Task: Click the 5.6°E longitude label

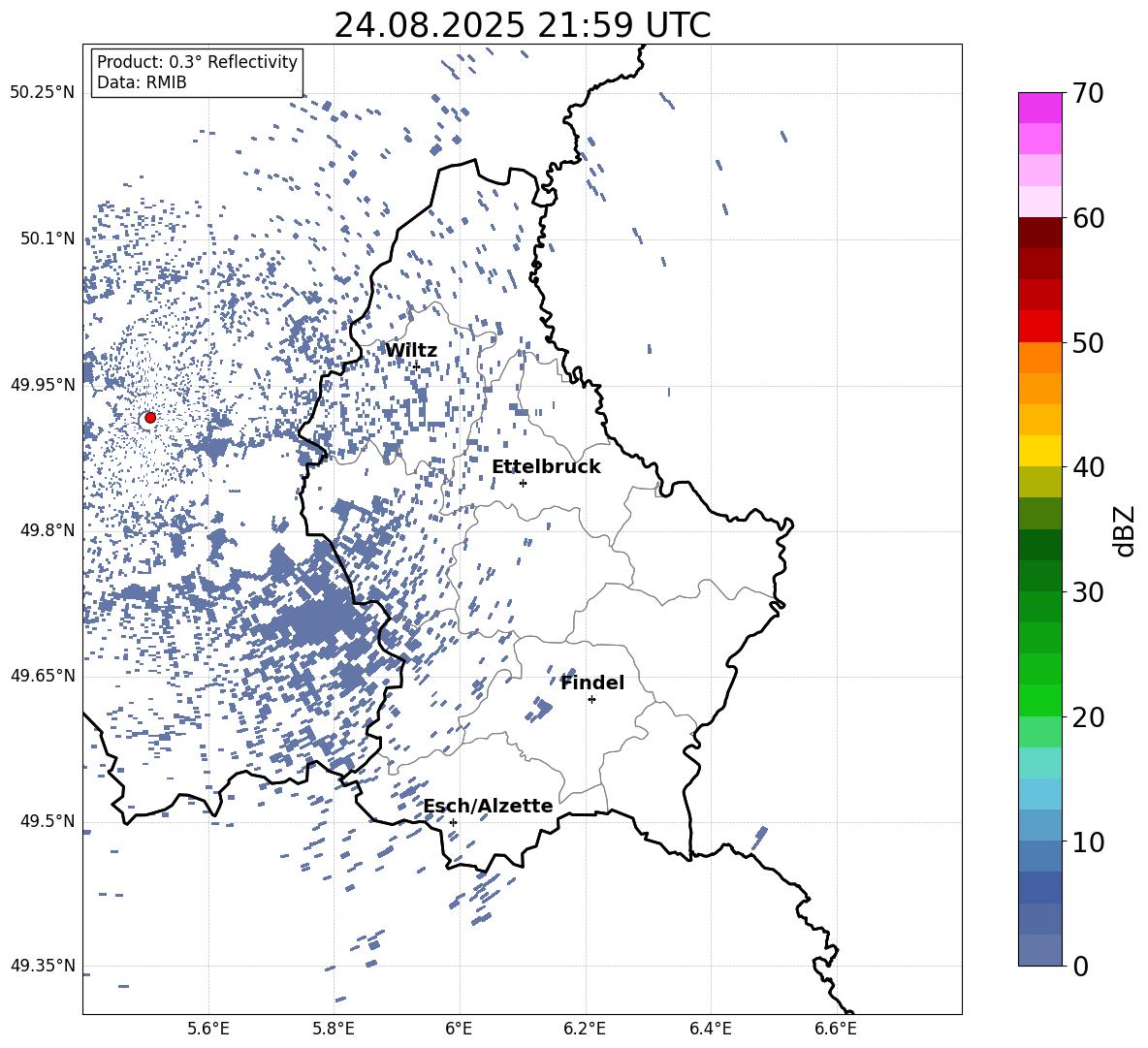Action: point(208,1029)
